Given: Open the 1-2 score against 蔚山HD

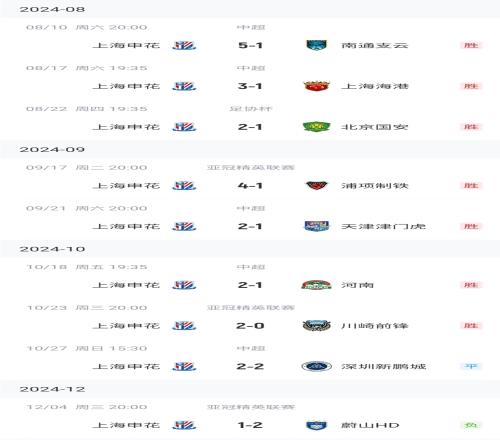Looking at the screenshot, I should tap(250, 425).
